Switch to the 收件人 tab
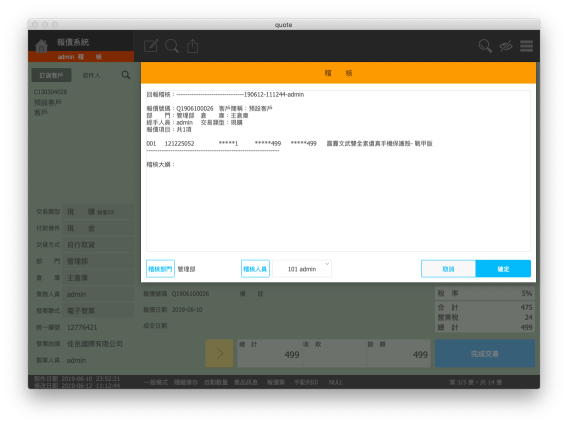The height and width of the screenshot is (426, 568). tap(91, 75)
